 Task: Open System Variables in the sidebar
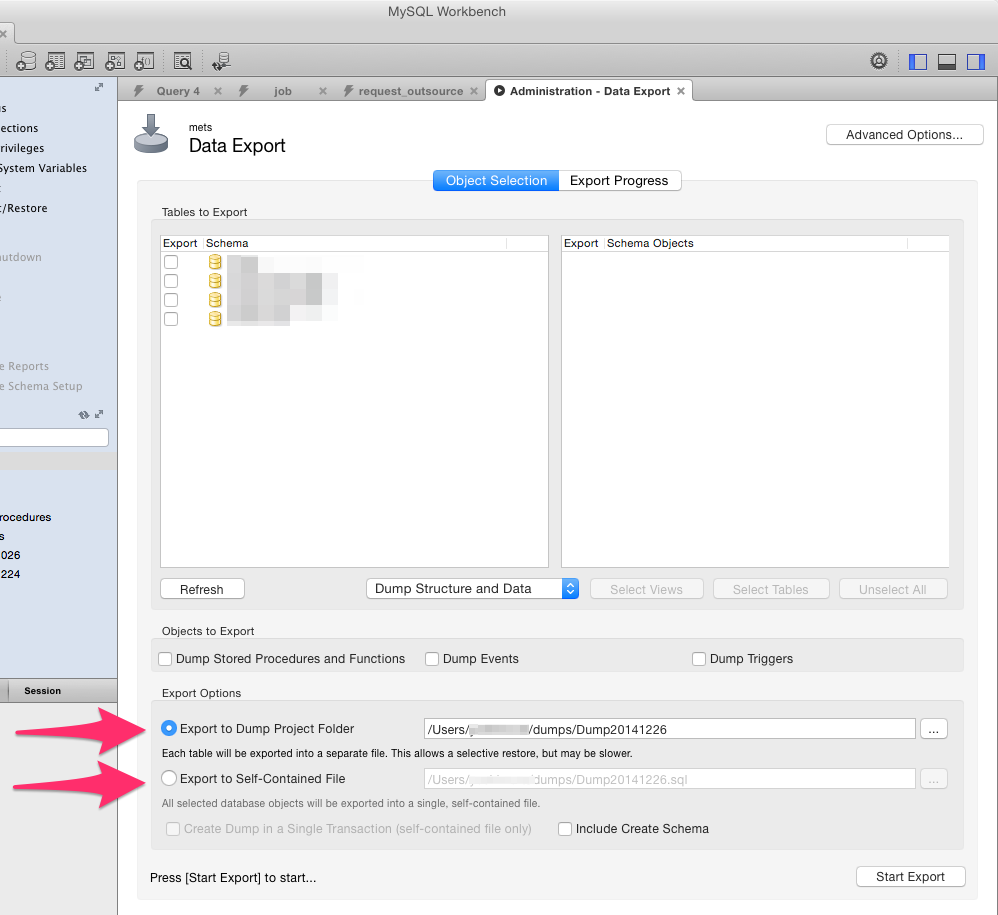point(43,168)
